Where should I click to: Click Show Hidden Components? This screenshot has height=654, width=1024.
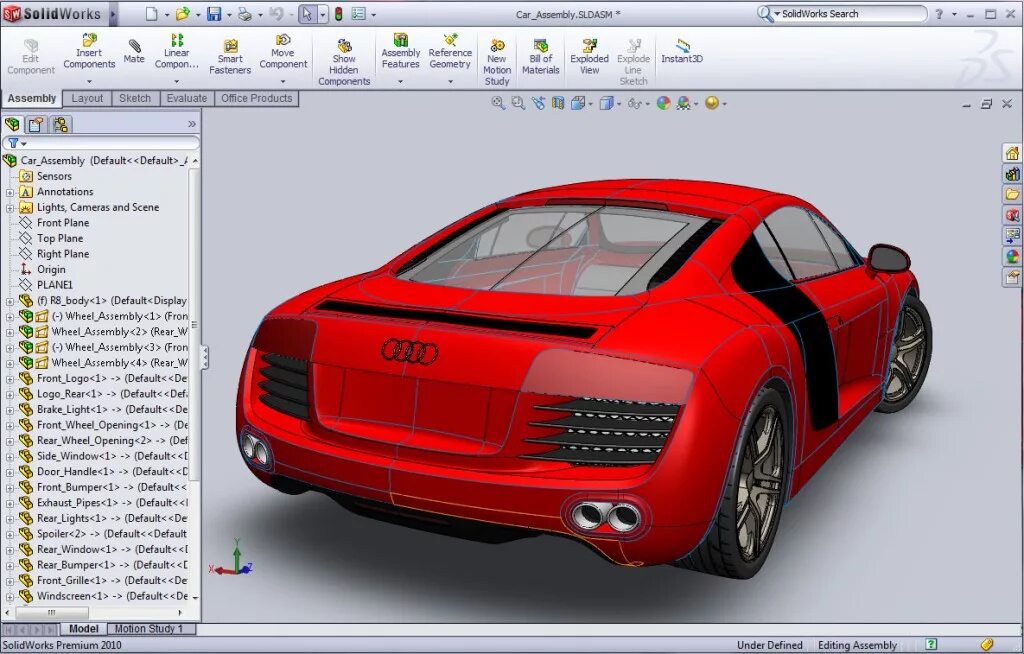344,62
